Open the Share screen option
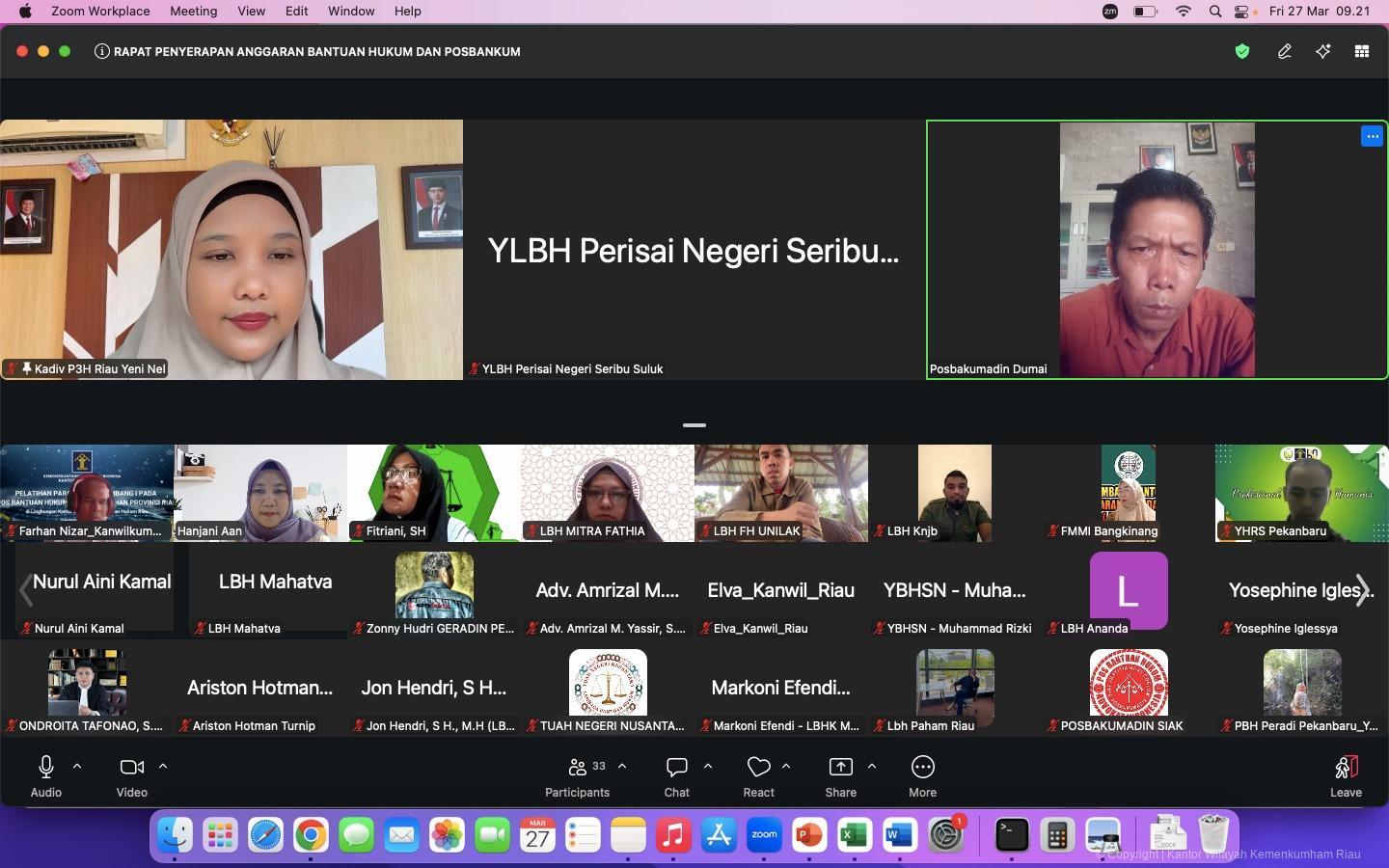 840,775
